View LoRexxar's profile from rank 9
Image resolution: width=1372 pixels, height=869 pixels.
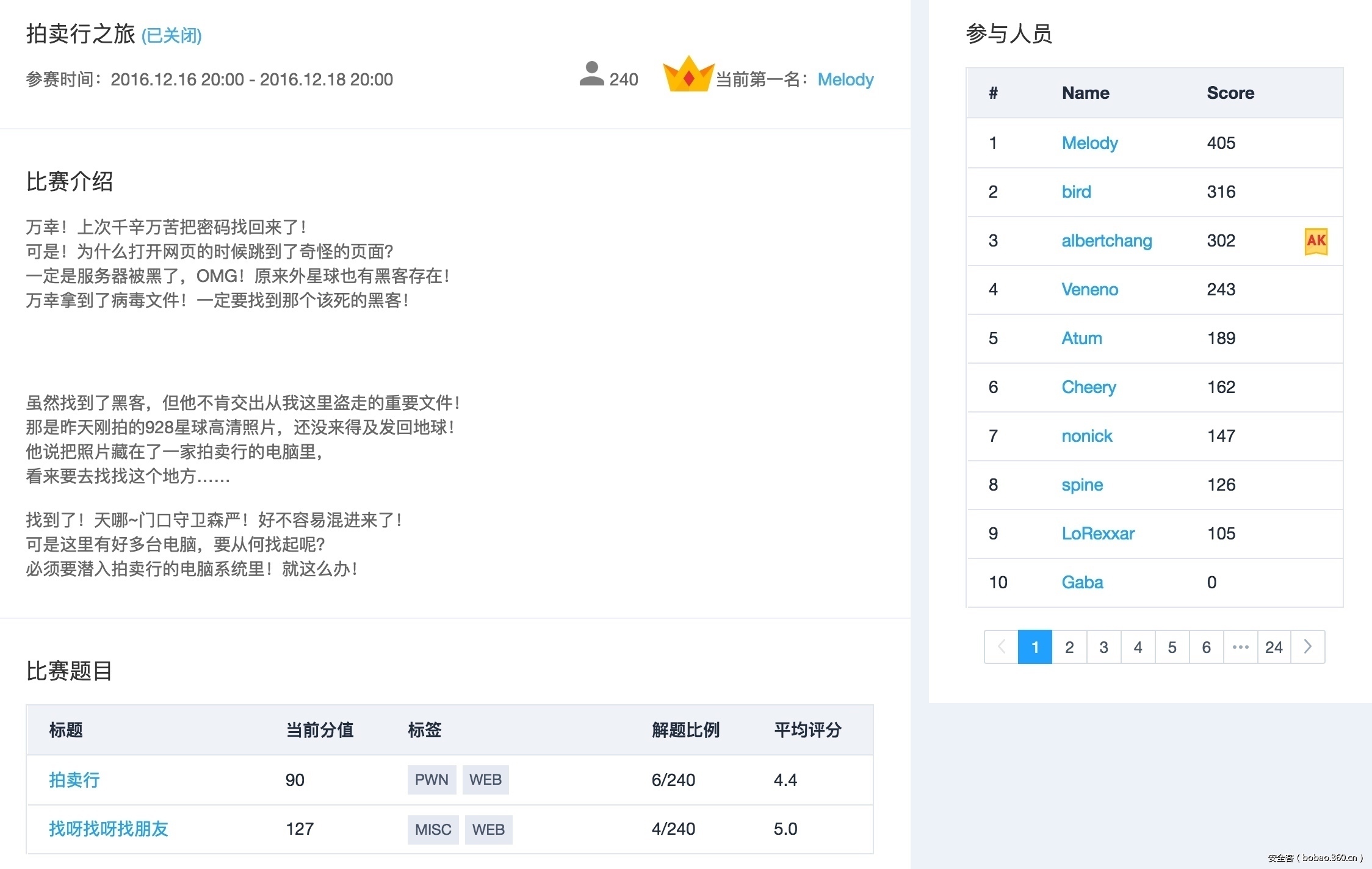click(x=1098, y=533)
